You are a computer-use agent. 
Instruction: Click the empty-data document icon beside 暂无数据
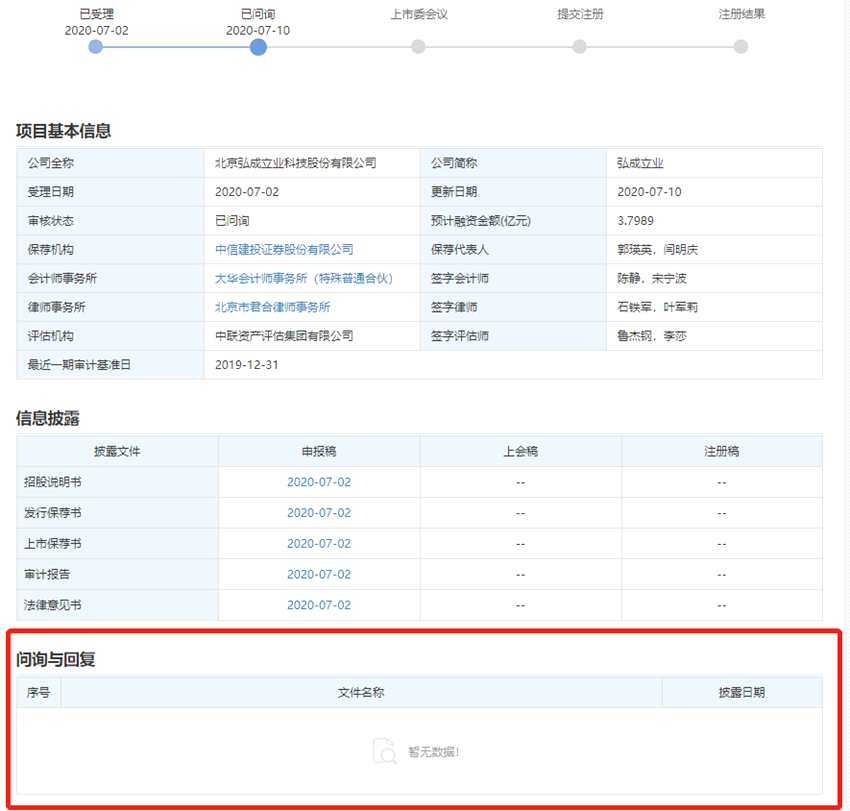385,751
